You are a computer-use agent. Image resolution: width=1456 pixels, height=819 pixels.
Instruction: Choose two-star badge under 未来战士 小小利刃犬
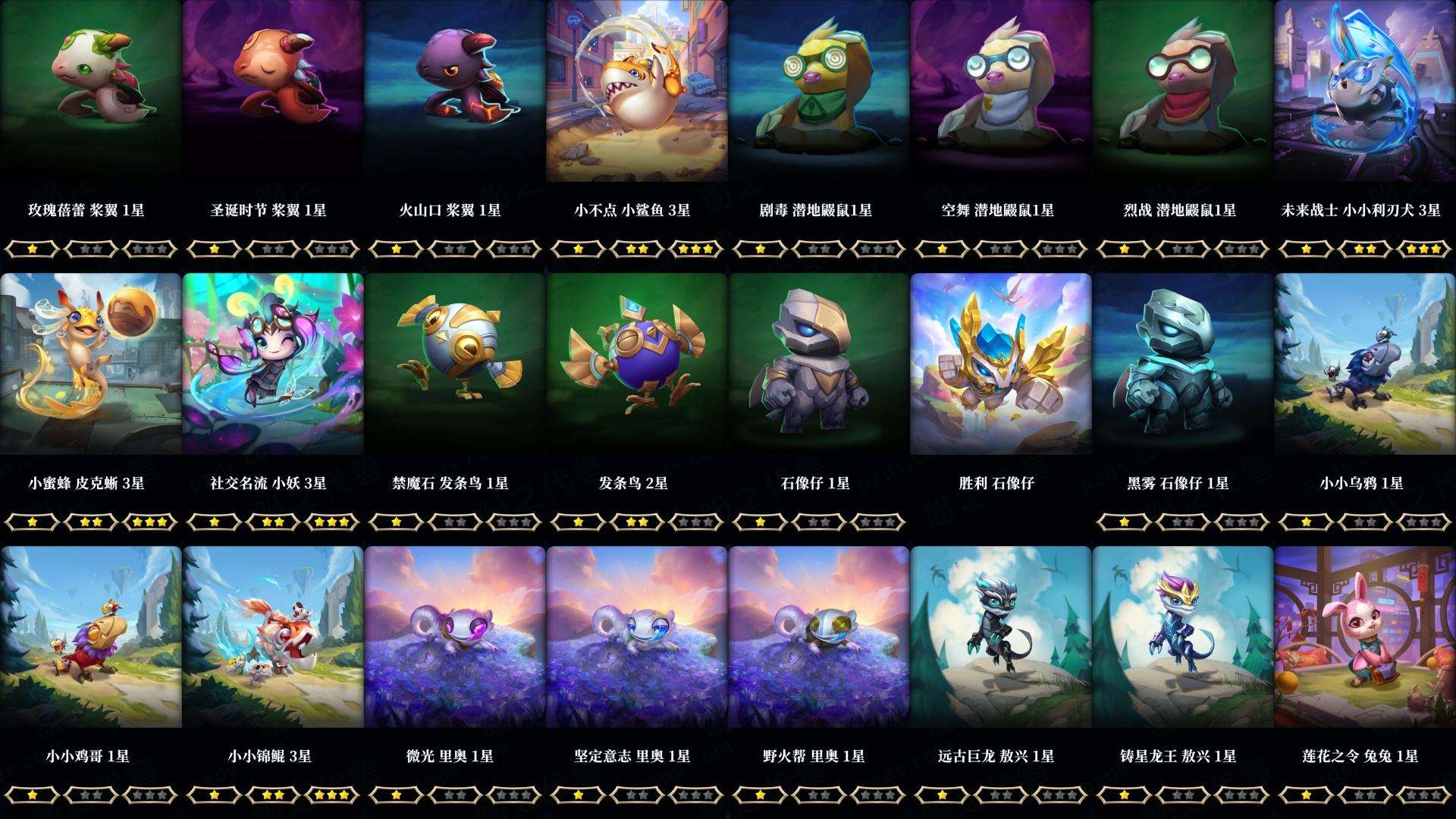1365,249
